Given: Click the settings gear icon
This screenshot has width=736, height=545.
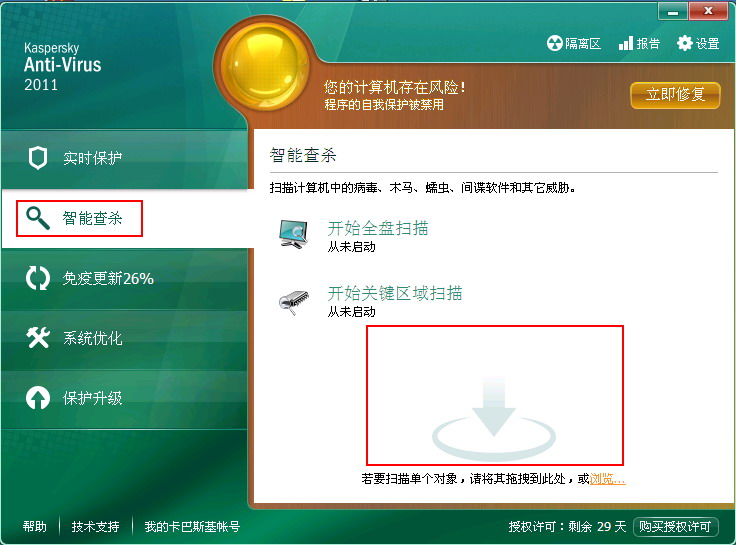Looking at the screenshot, I should [684, 43].
